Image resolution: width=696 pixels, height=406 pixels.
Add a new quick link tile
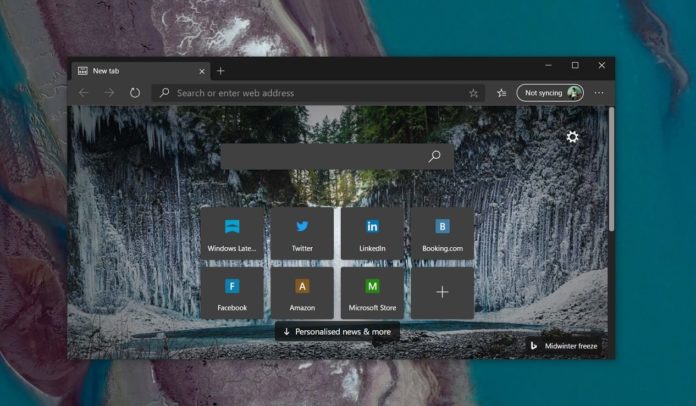point(441,292)
